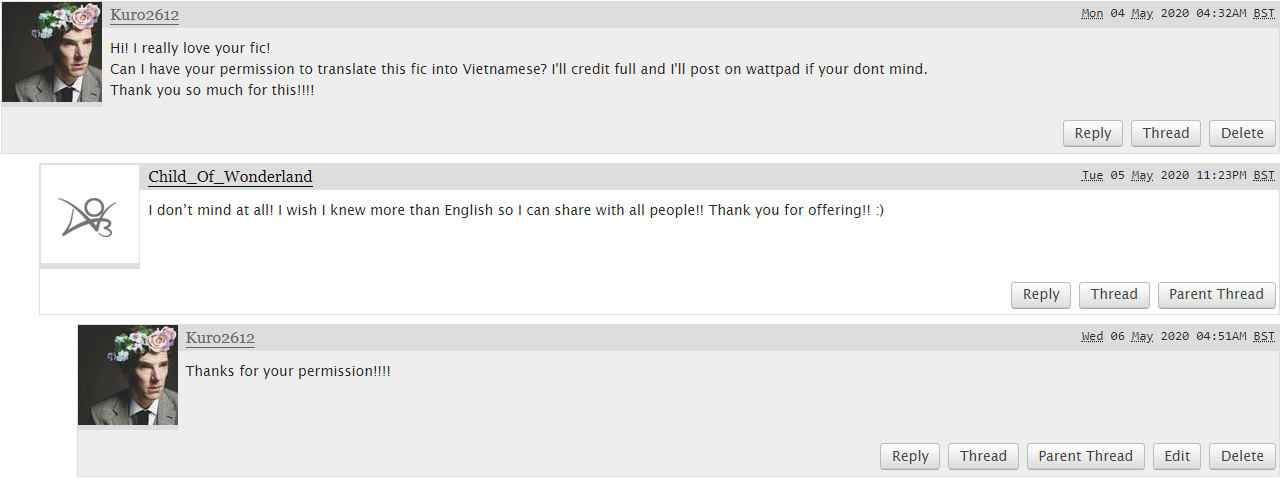
Task: Click the Wed 06 May 2020 timestamp
Action: [x=1178, y=336]
